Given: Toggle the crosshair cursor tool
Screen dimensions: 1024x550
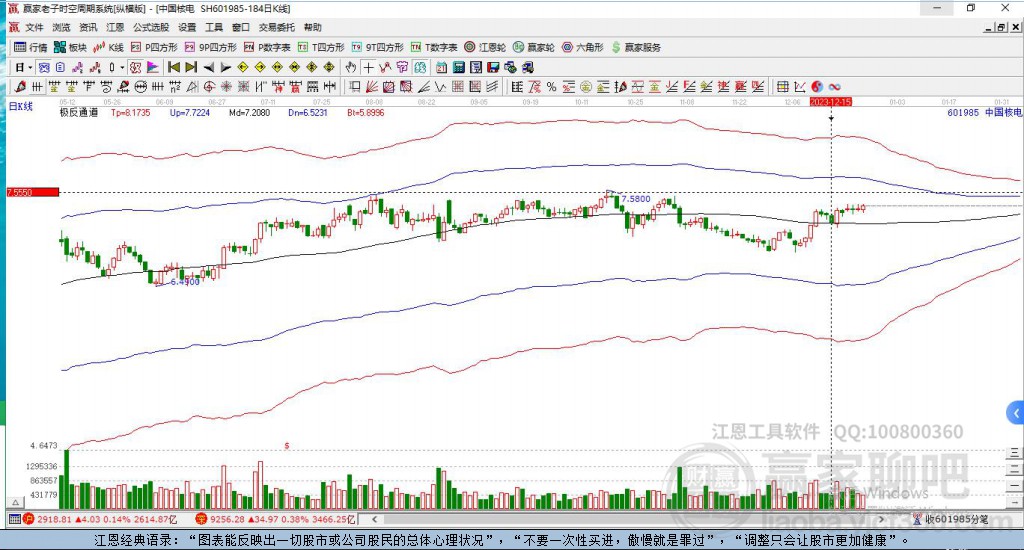Looking at the screenshot, I should click(x=368, y=67).
